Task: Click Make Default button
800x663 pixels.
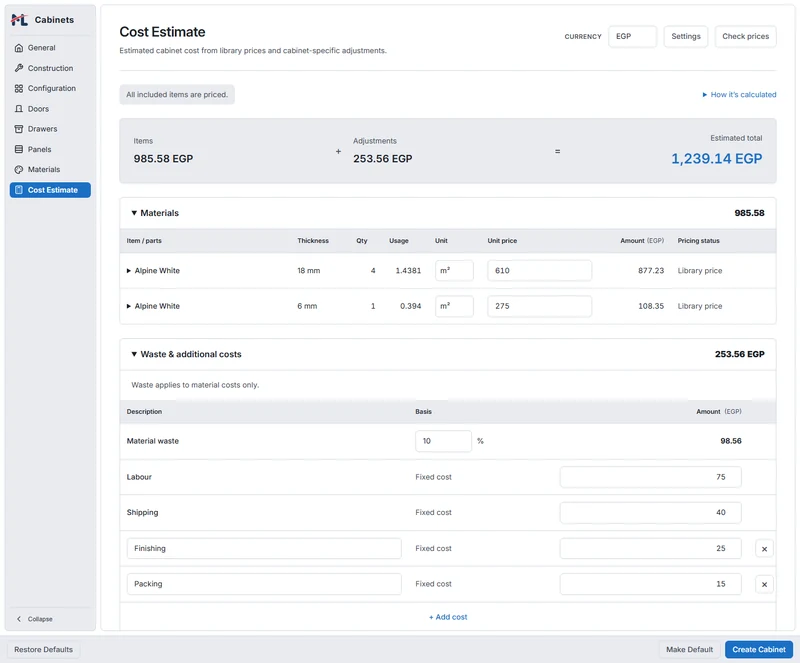Action: (x=689, y=650)
